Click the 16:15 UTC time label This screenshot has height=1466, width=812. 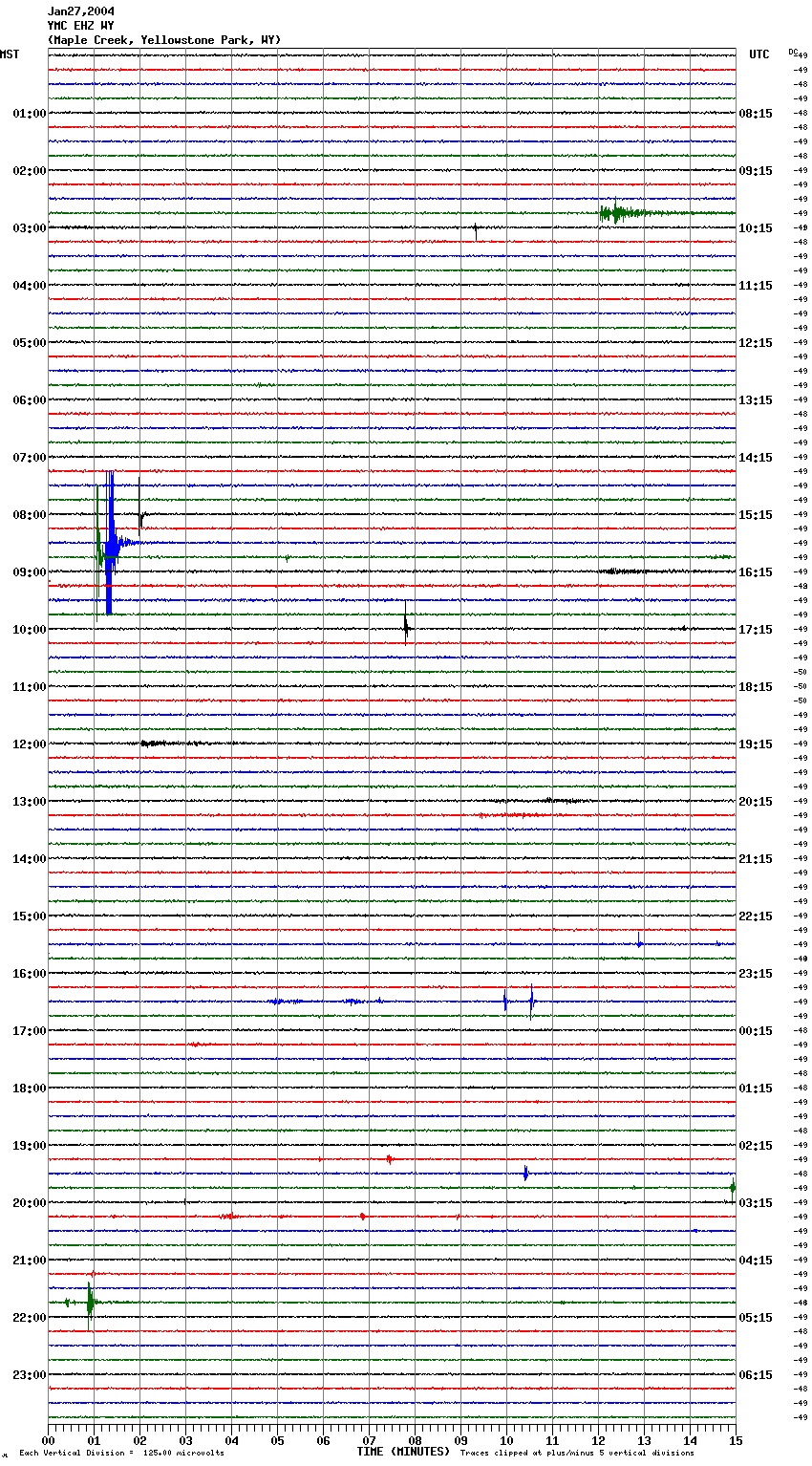tap(756, 572)
